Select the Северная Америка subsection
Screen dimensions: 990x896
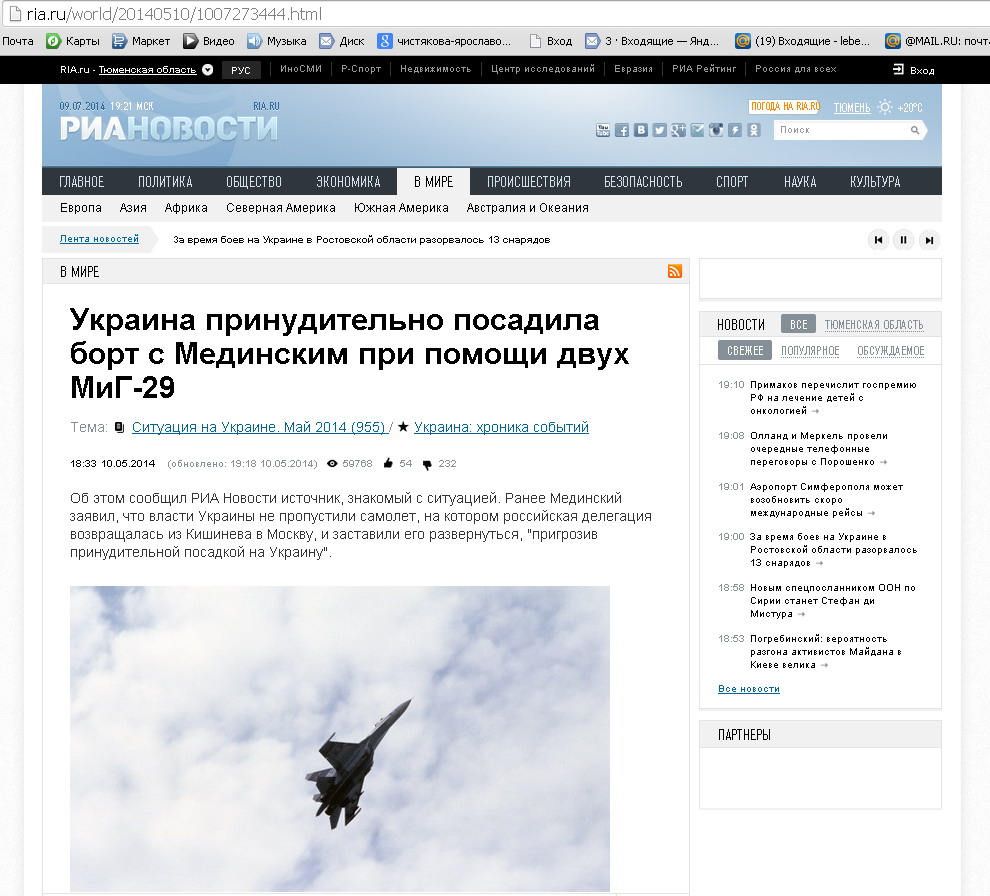click(281, 208)
